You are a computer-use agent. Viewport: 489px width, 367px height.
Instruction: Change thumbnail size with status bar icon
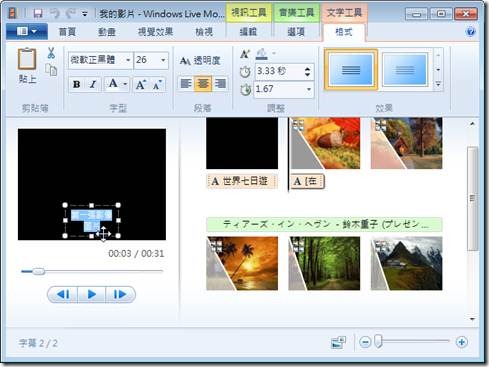click(338, 342)
